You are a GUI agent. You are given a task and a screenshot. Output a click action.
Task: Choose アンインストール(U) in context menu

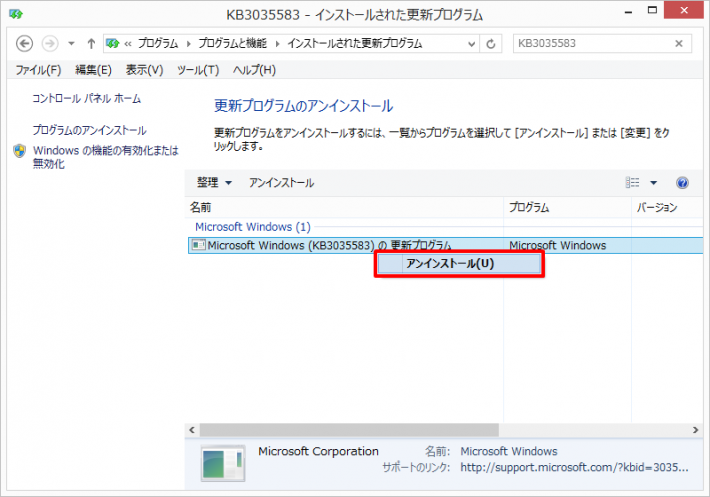pos(459,263)
